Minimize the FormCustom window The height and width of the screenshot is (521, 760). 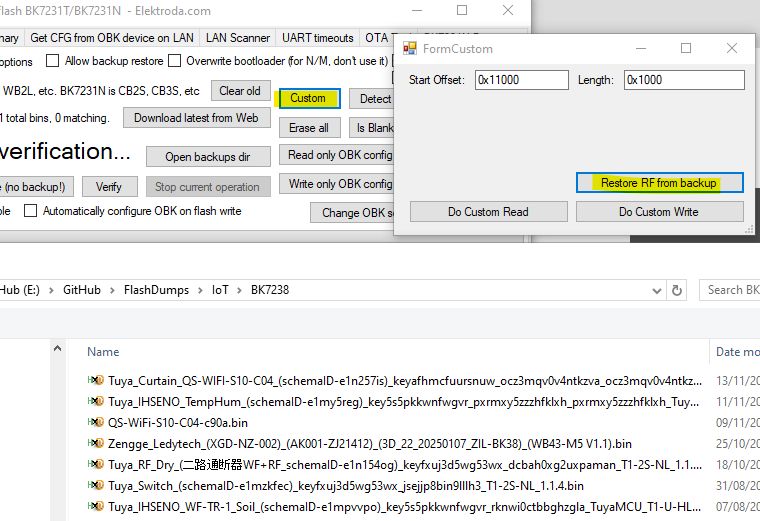tap(641, 48)
